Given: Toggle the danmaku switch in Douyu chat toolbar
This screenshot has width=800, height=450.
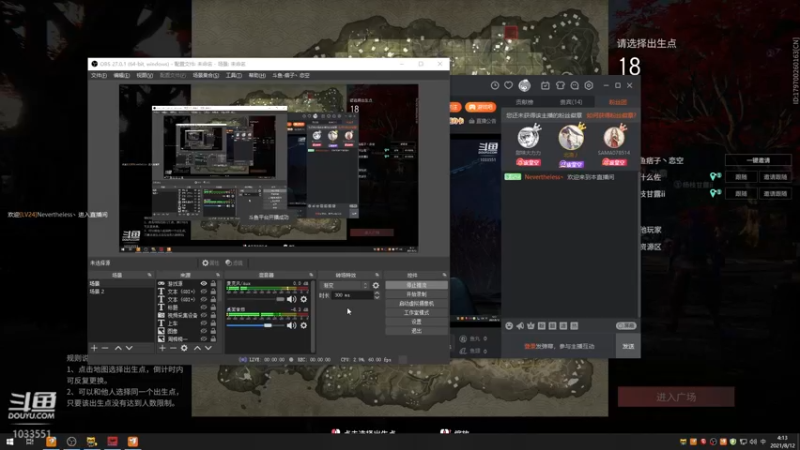Looking at the screenshot, I should coord(626,326).
